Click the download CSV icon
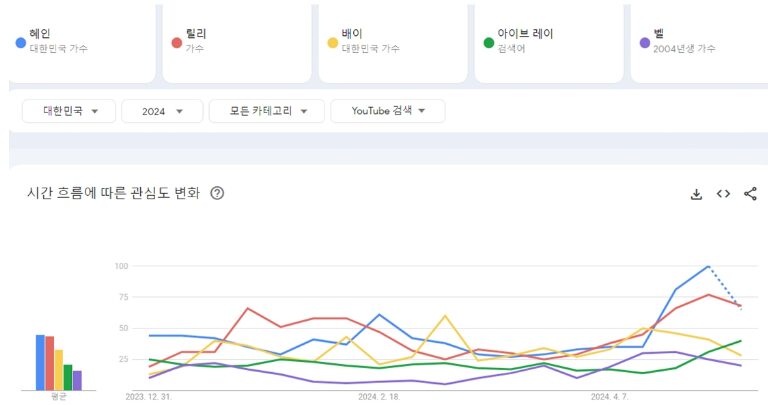The width and height of the screenshot is (768, 405). coord(697,194)
